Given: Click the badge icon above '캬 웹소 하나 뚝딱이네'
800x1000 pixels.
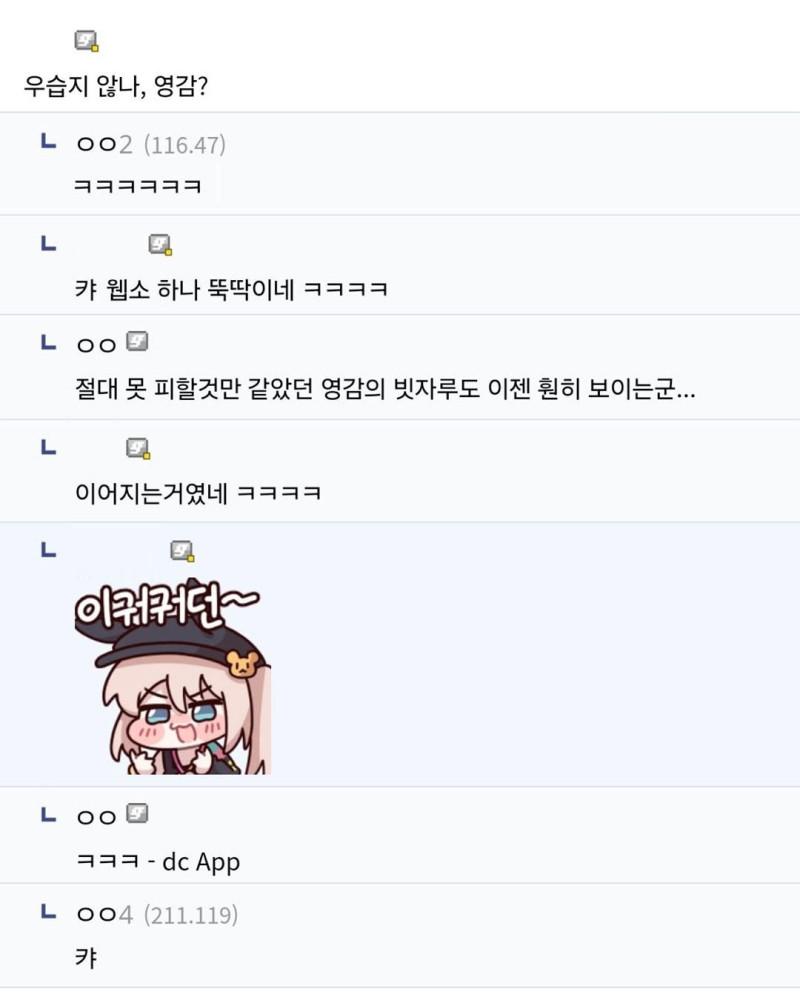Looking at the screenshot, I should tap(160, 245).
